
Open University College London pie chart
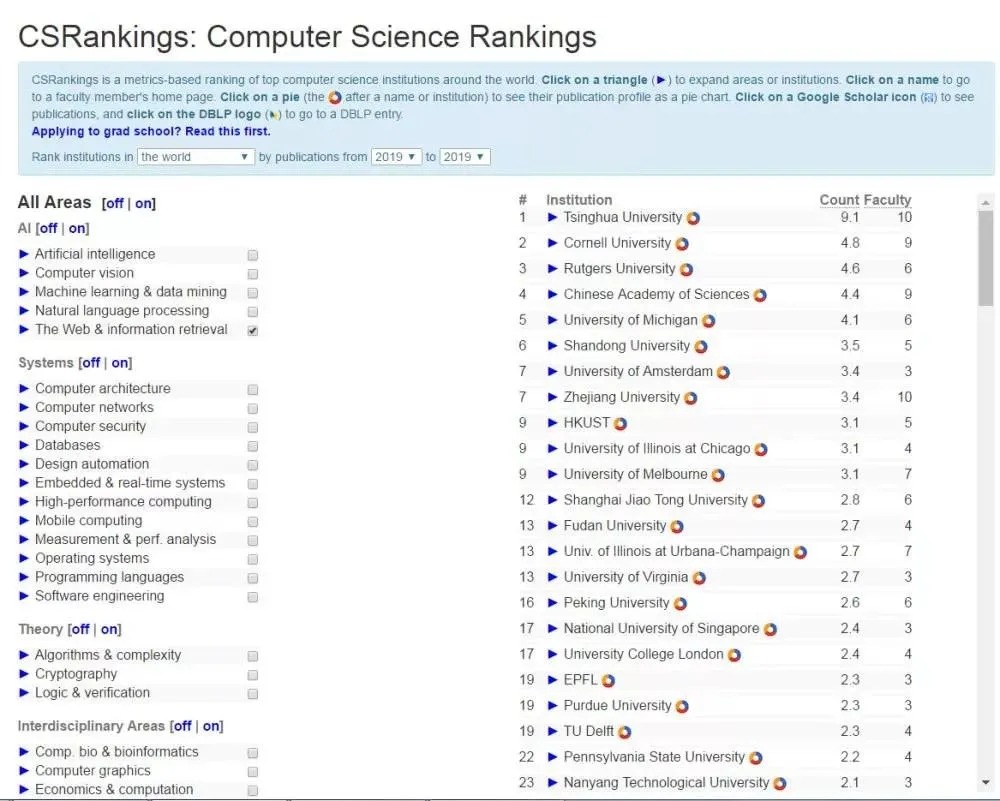click(734, 655)
